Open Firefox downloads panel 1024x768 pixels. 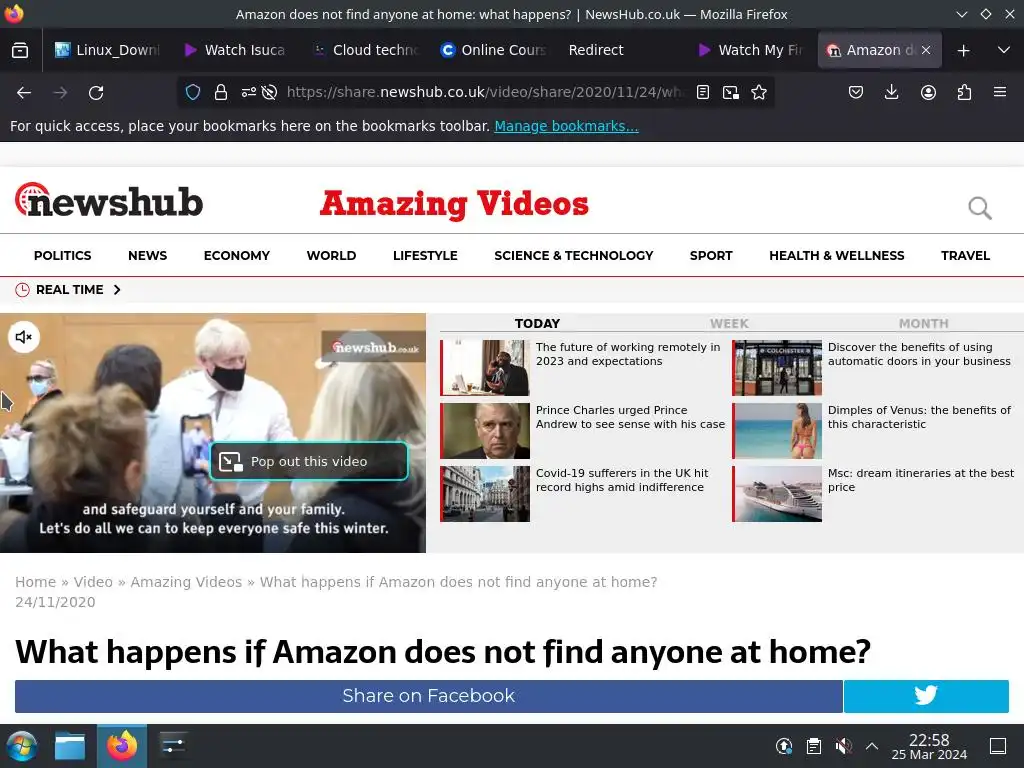[x=891, y=93]
